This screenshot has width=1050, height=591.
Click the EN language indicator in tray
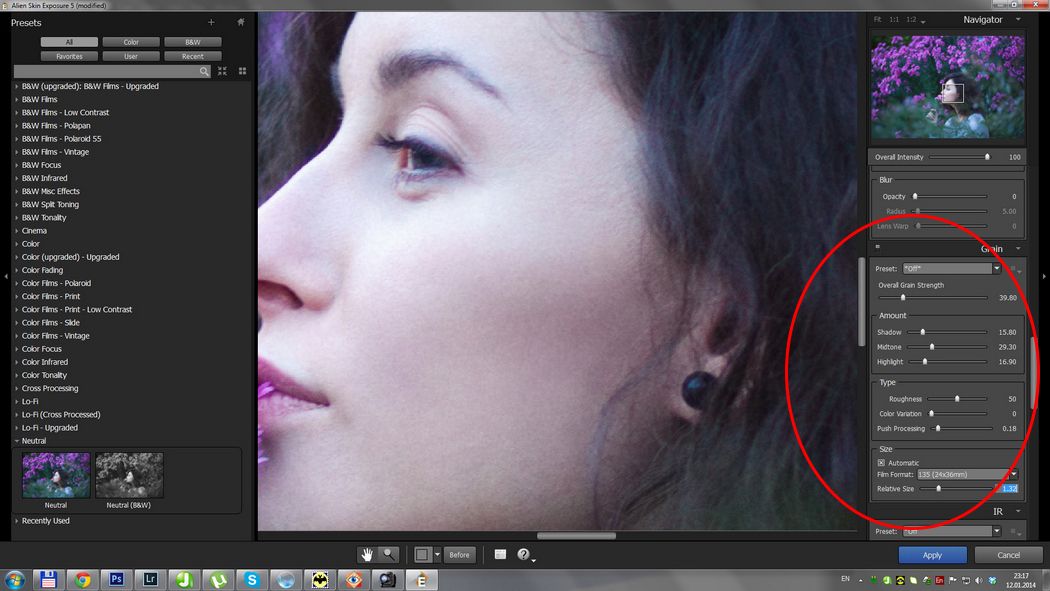[x=845, y=579]
